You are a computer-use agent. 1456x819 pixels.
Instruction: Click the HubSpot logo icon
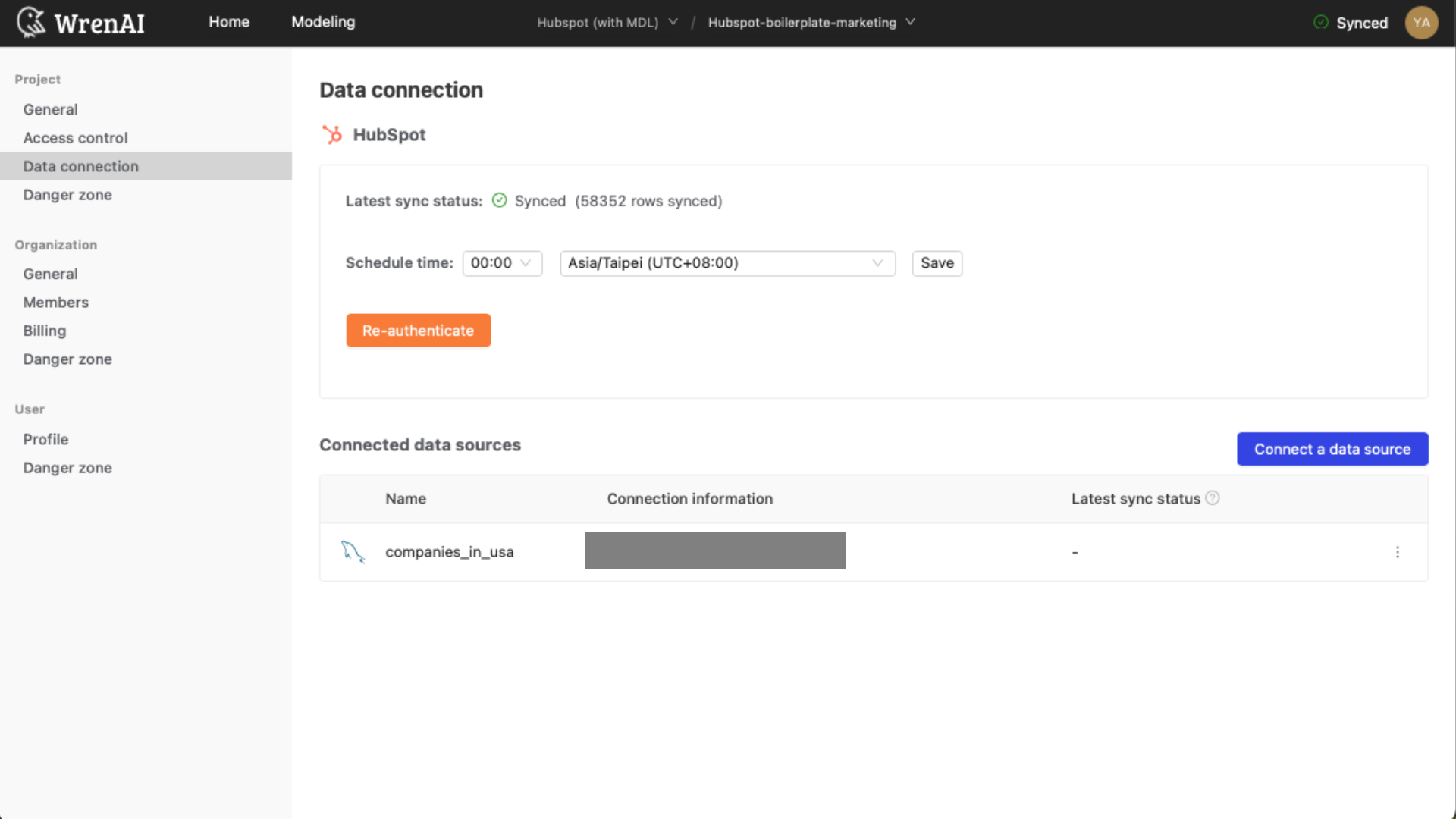point(332,135)
